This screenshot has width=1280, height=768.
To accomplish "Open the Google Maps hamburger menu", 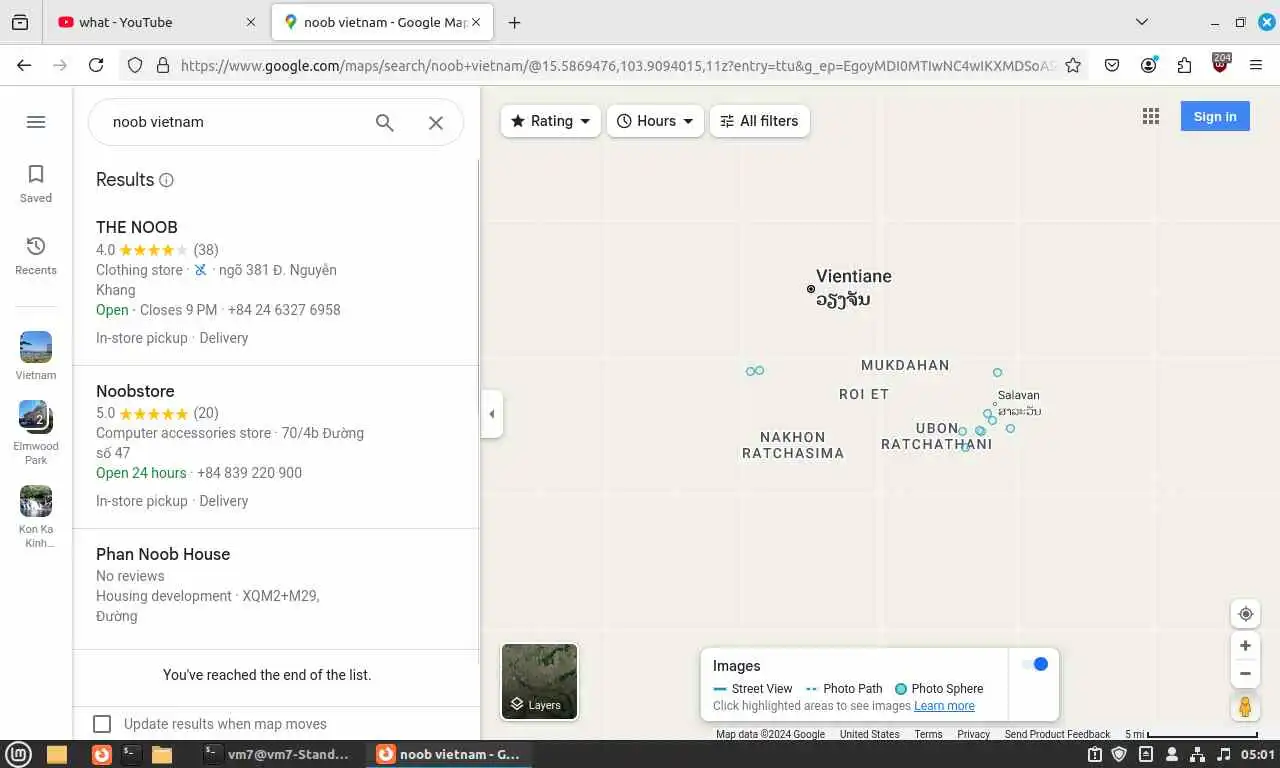I will pyautogui.click(x=36, y=122).
